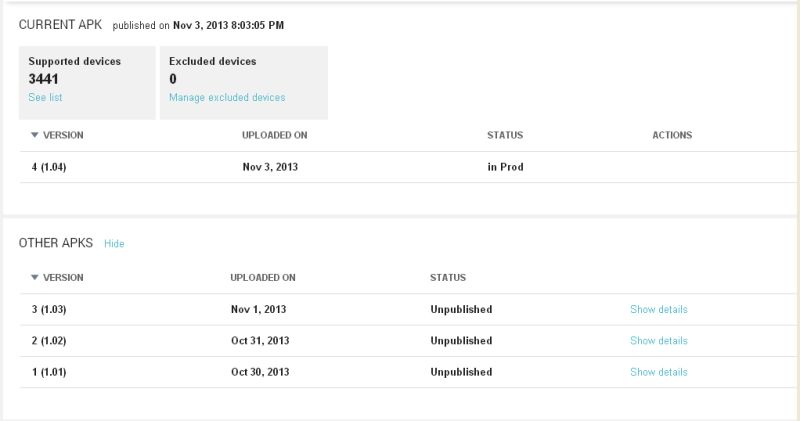The width and height of the screenshot is (800, 421).
Task: Open the supported devices See list link
Action: click(46, 97)
